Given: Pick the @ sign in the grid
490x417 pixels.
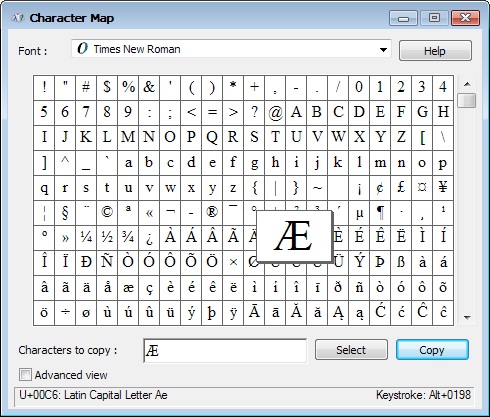Looking at the screenshot, I should pyautogui.click(x=275, y=113).
